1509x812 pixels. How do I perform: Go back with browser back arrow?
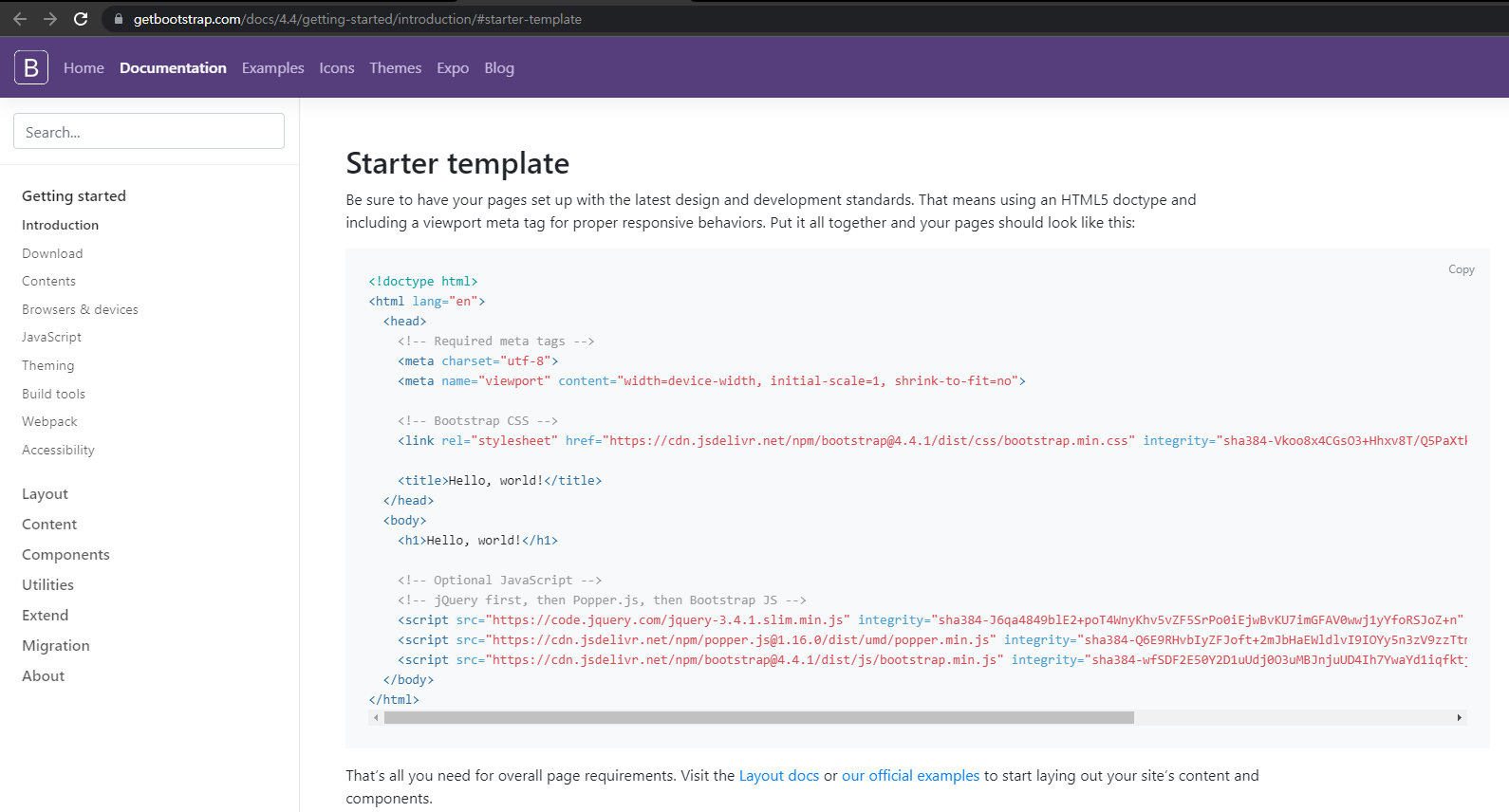point(20,19)
